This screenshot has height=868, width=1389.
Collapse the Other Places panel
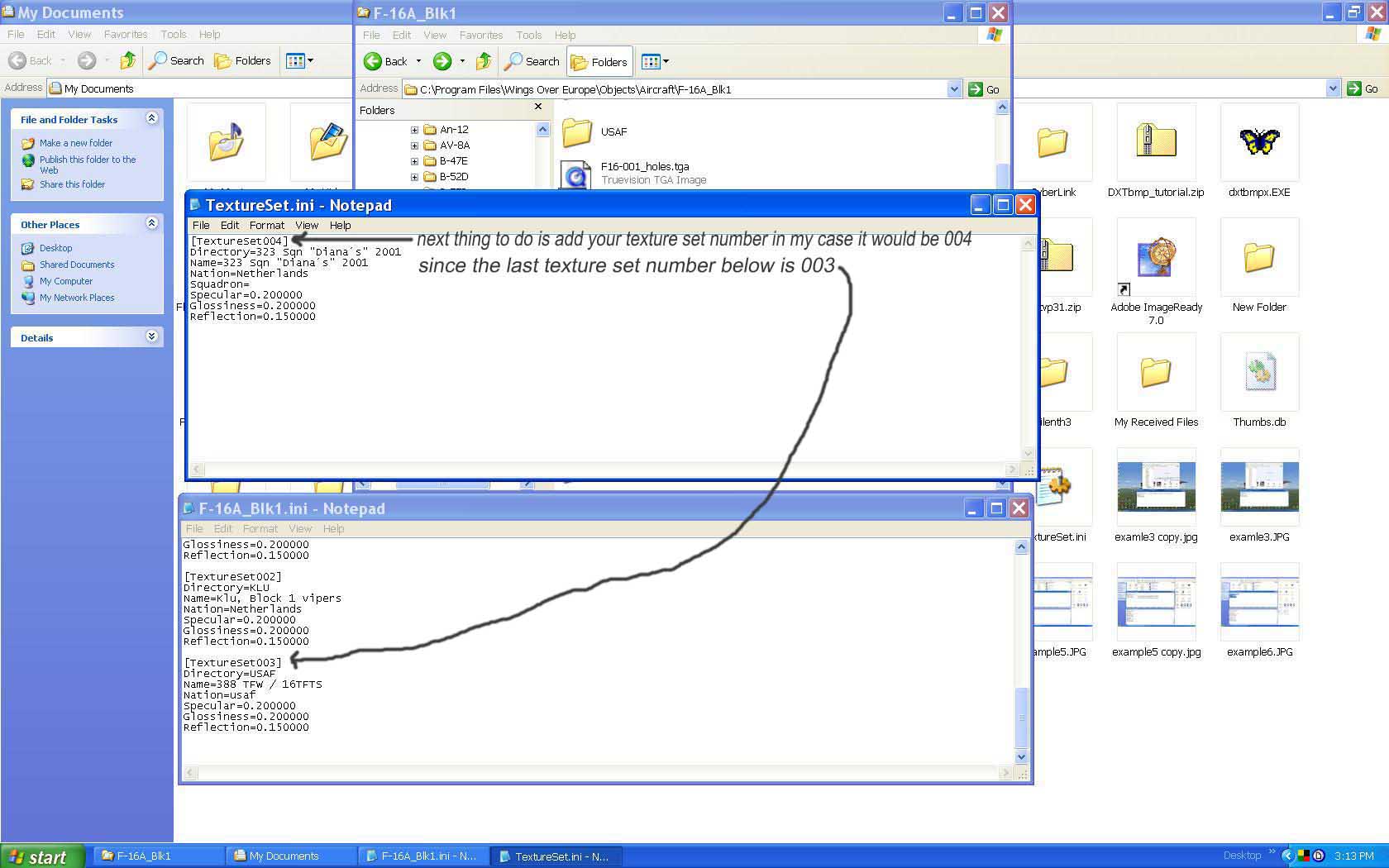pyautogui.click(x=151, y=223)
